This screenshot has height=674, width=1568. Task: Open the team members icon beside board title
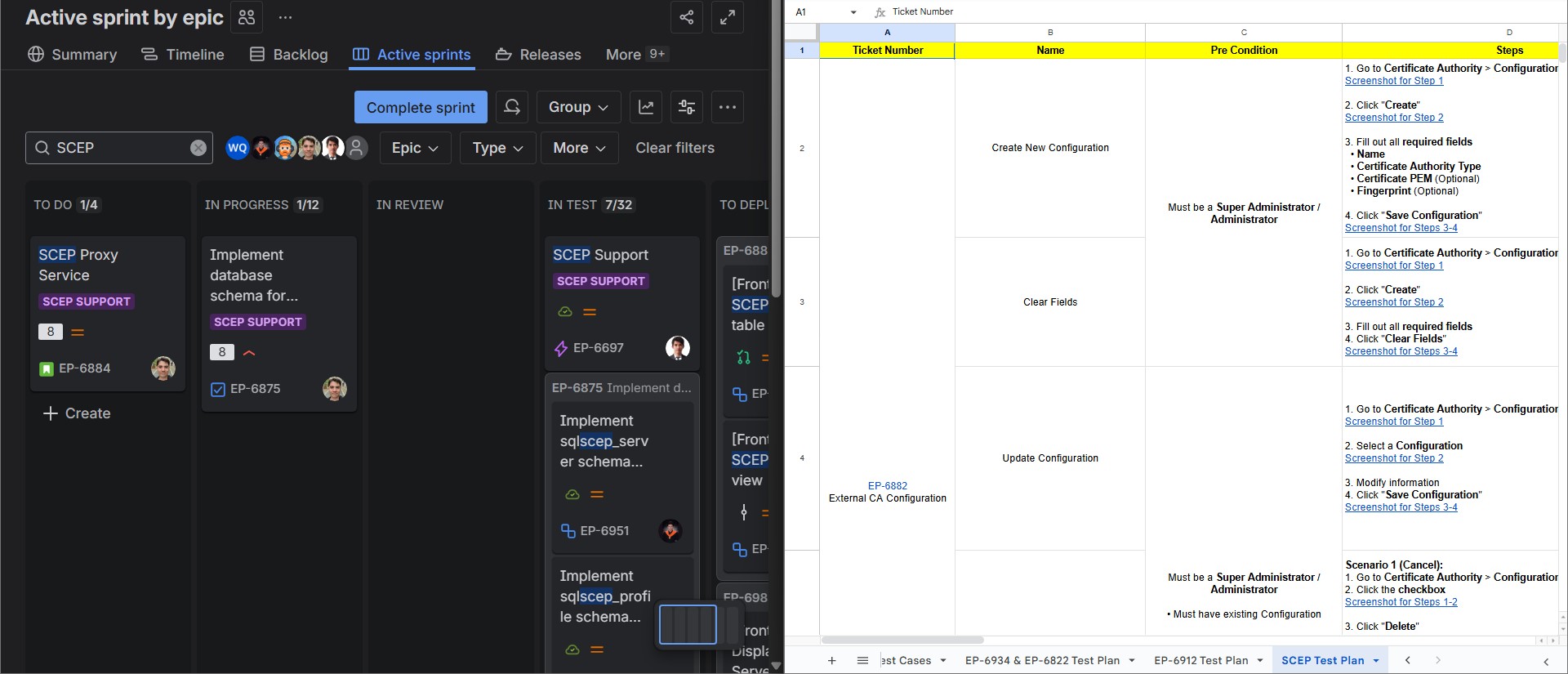247,17
